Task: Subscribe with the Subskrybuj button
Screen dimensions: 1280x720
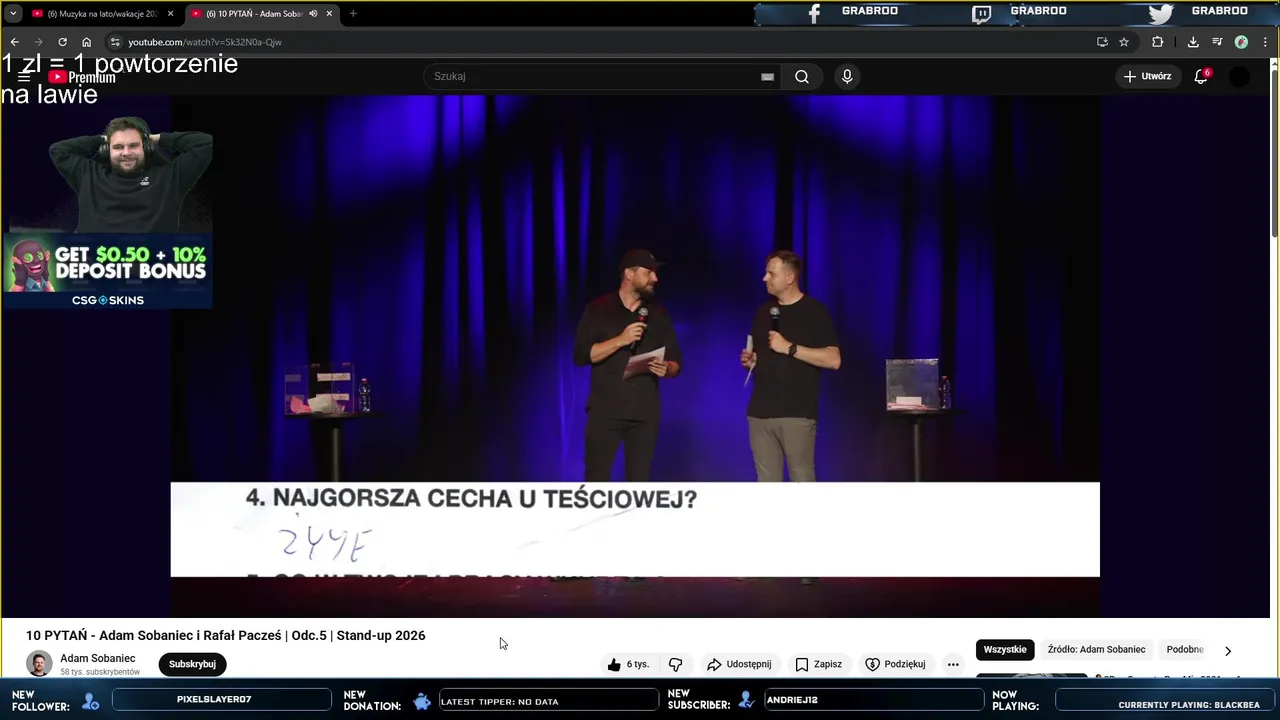Action: point(192,664)
